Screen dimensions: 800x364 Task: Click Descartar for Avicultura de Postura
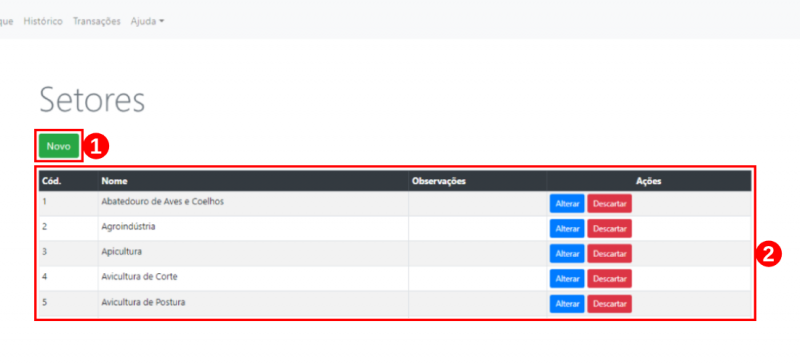[609, 304]
